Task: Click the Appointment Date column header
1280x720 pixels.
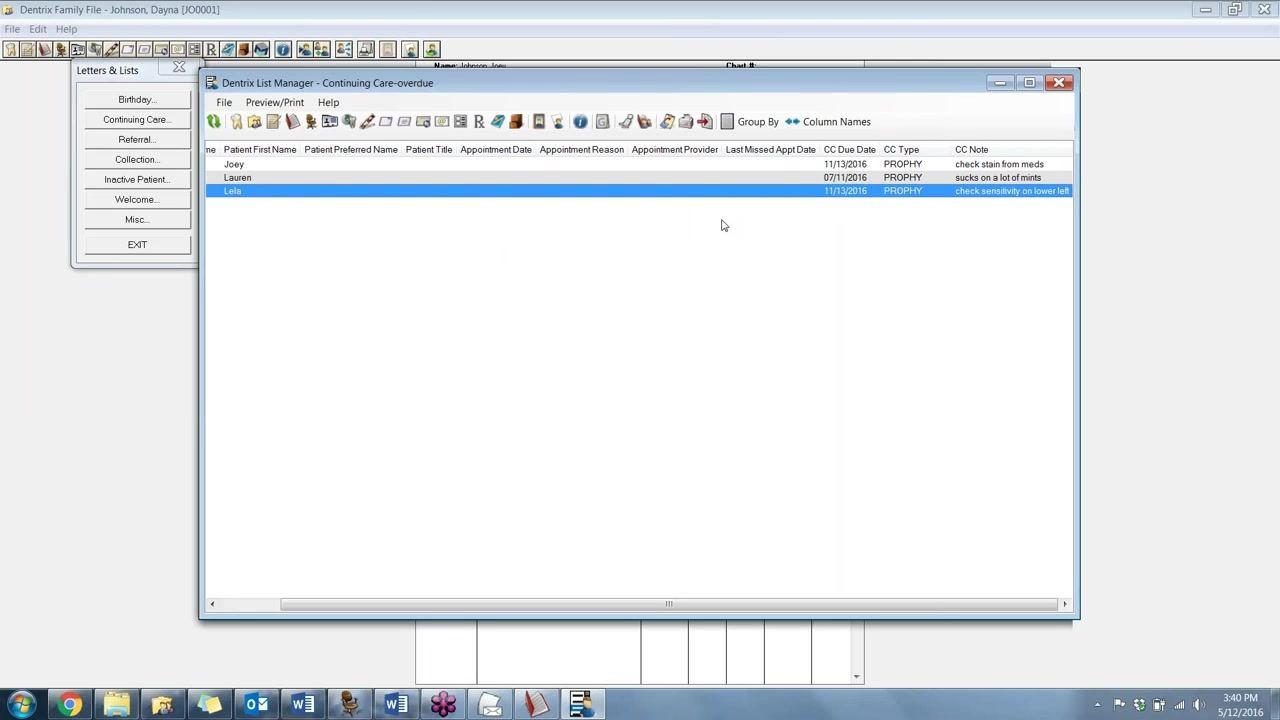Action: pos(496,149)
